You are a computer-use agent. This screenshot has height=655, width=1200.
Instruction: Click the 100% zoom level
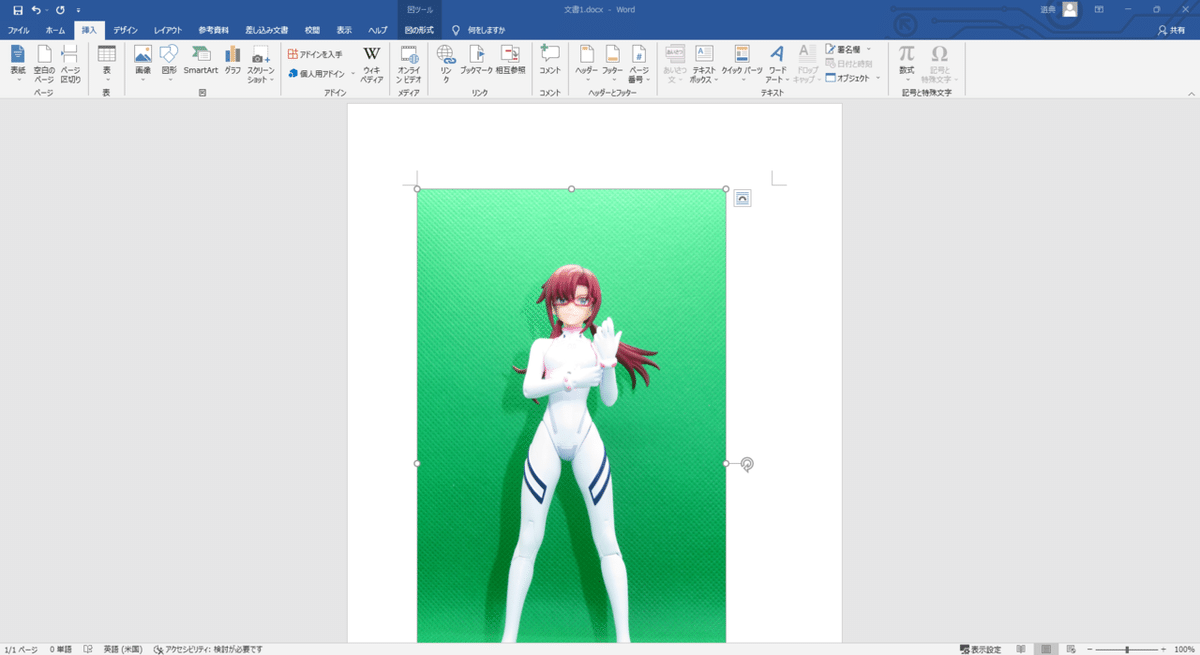click(1184, 649)
